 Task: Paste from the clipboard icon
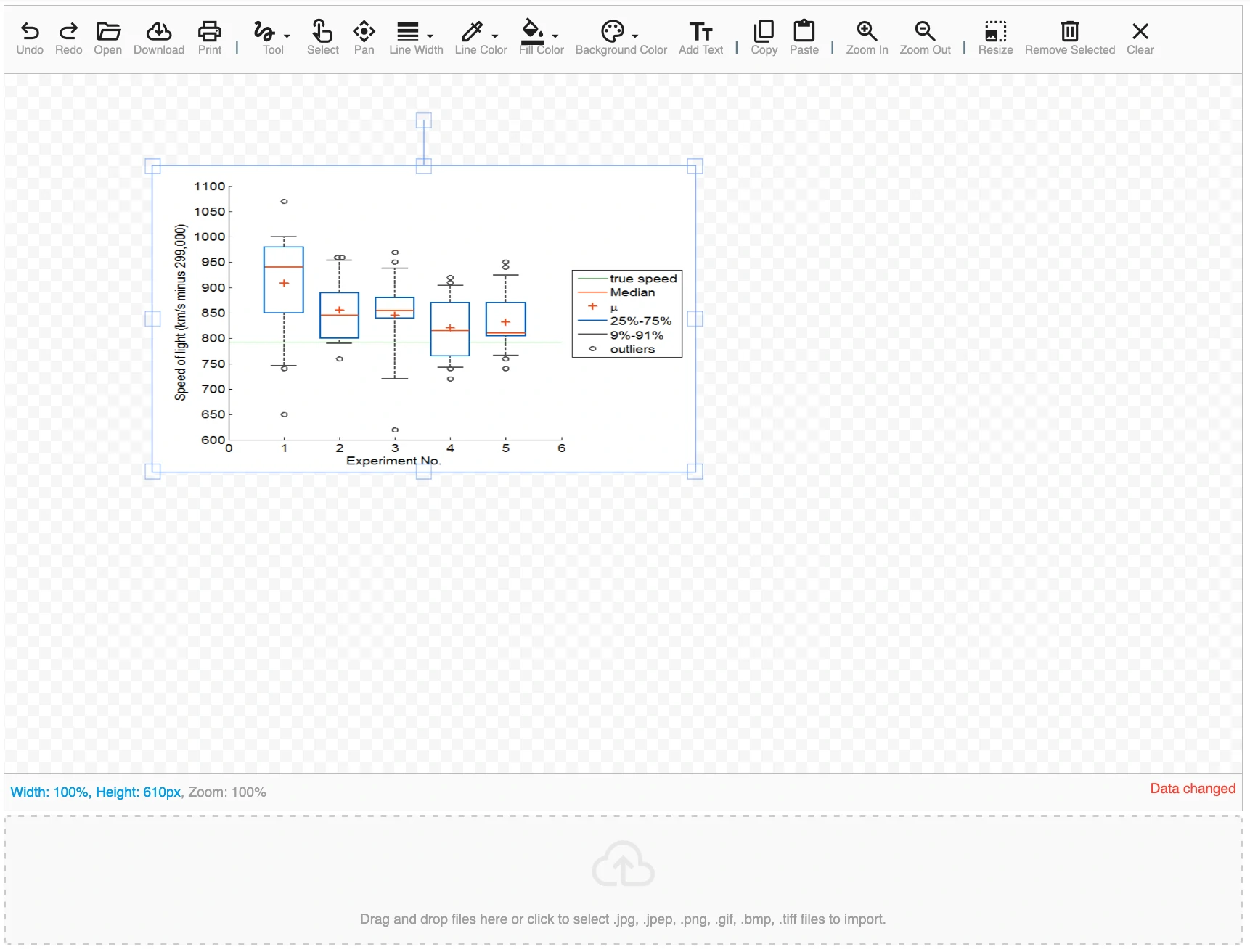click(x=804, y=31)
